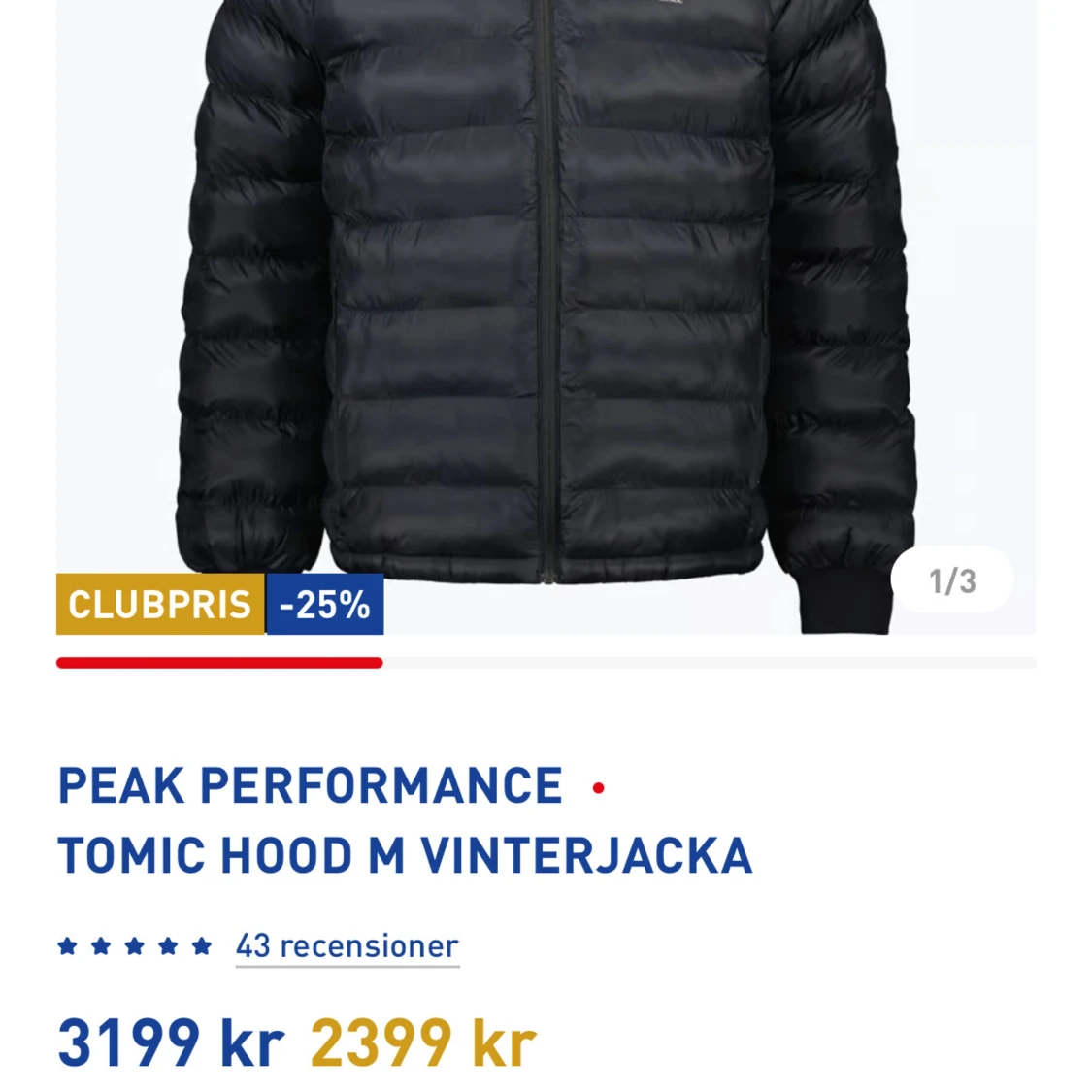This screenshot has height=1092, width=1092.
Task: Tap the gold CLUBPRIS badge
Action: [160, 604]
